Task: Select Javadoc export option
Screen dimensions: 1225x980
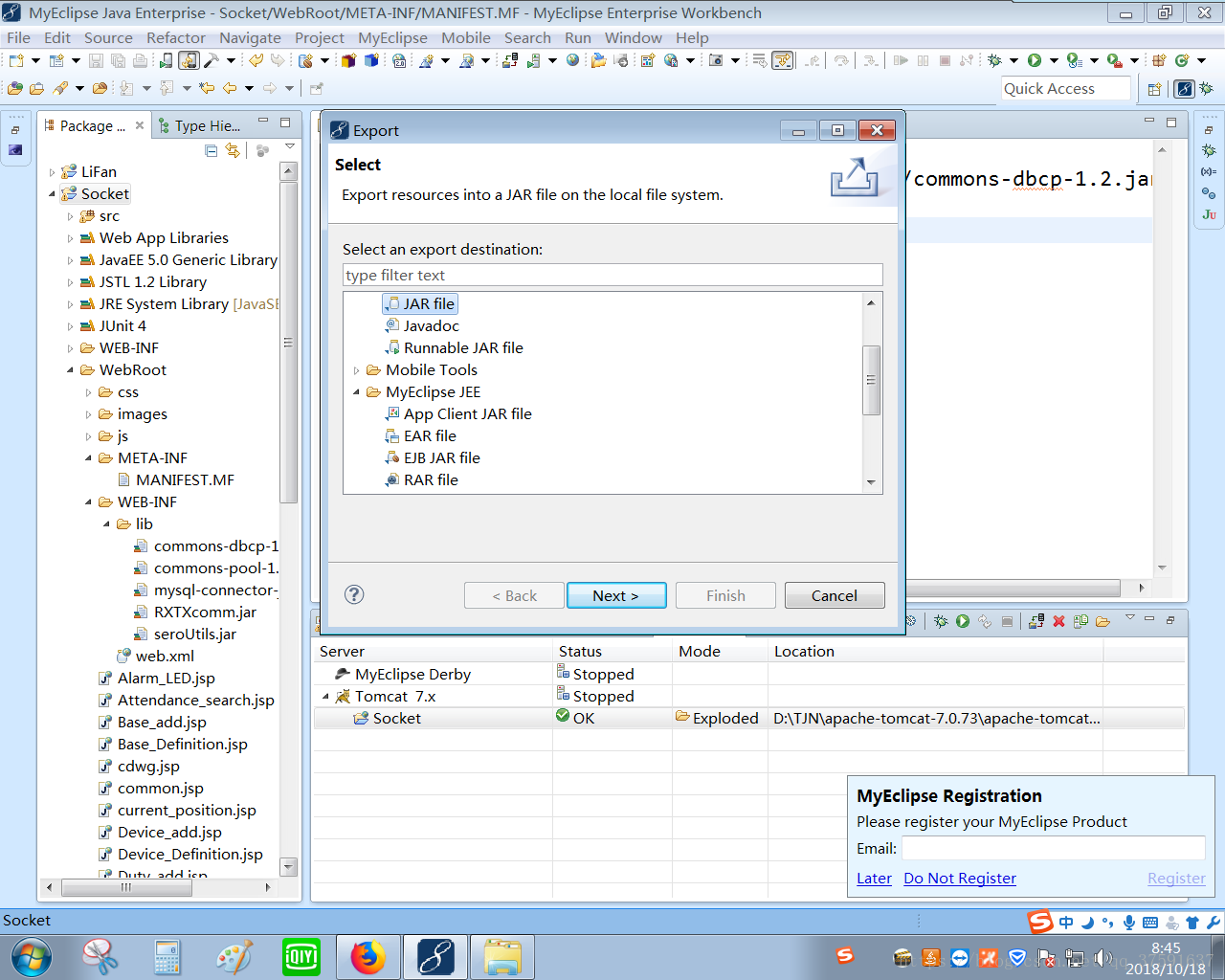Action: [431, 326]
